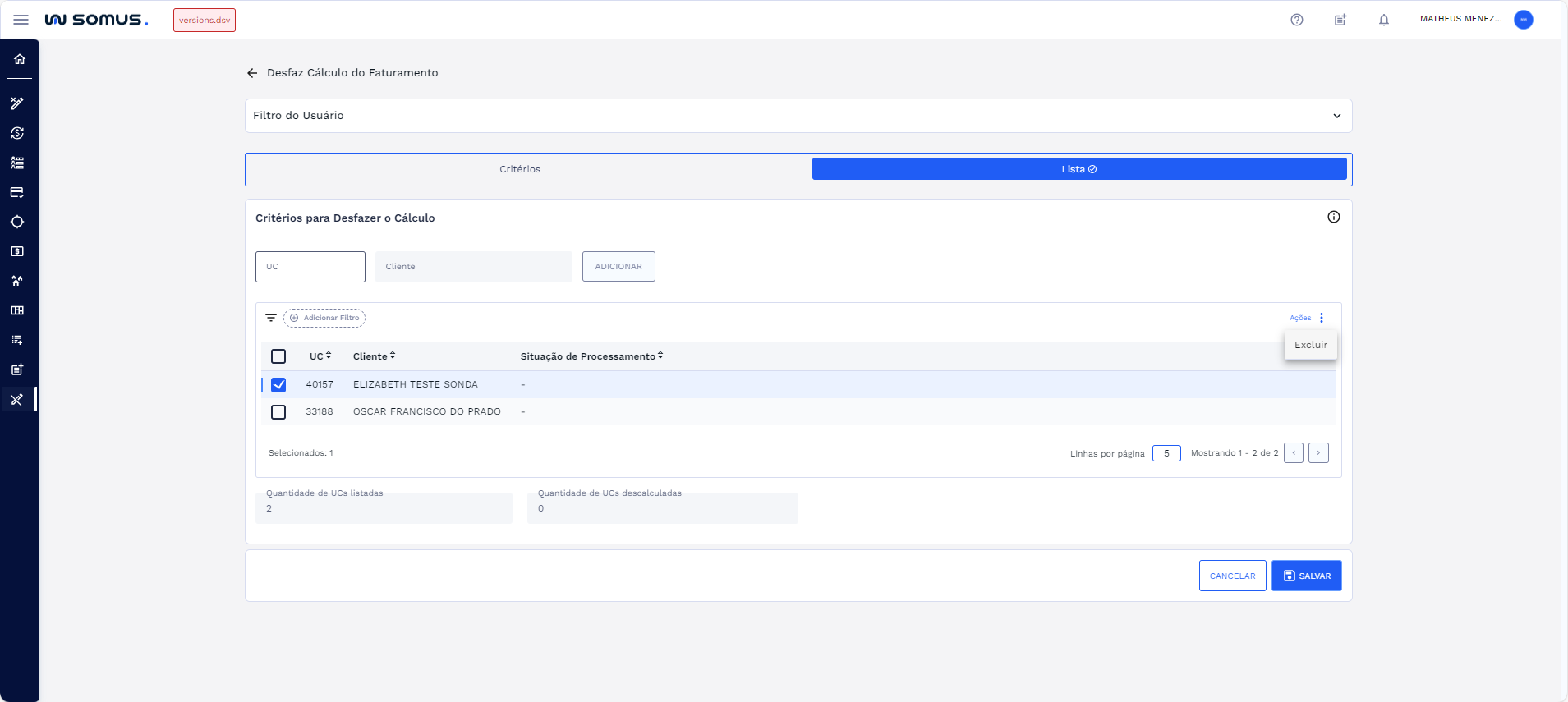
Task: Click the home icon in sidebar
Action: (x=19, y=59)
